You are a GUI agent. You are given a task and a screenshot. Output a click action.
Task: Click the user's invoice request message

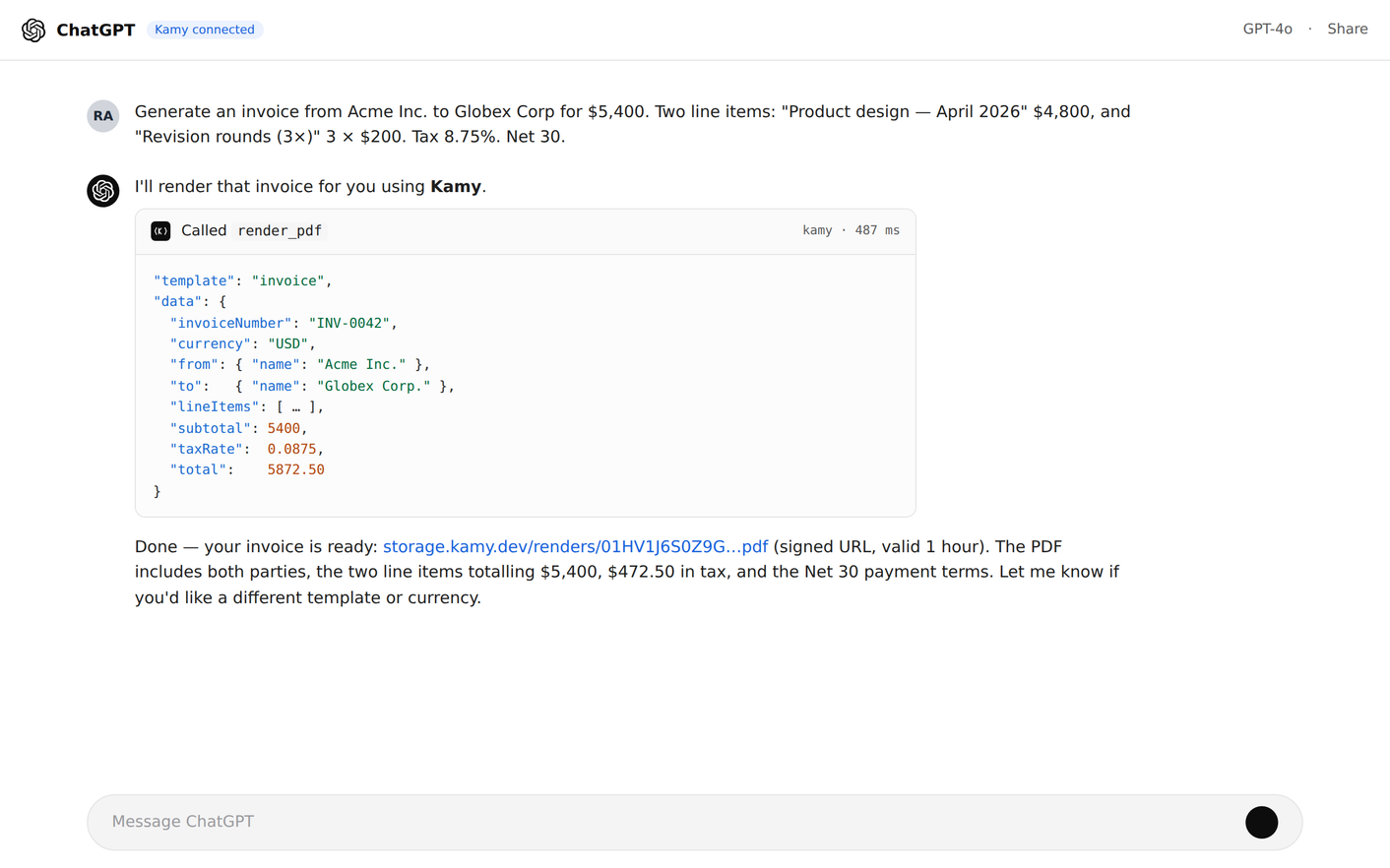click(633, 124)
